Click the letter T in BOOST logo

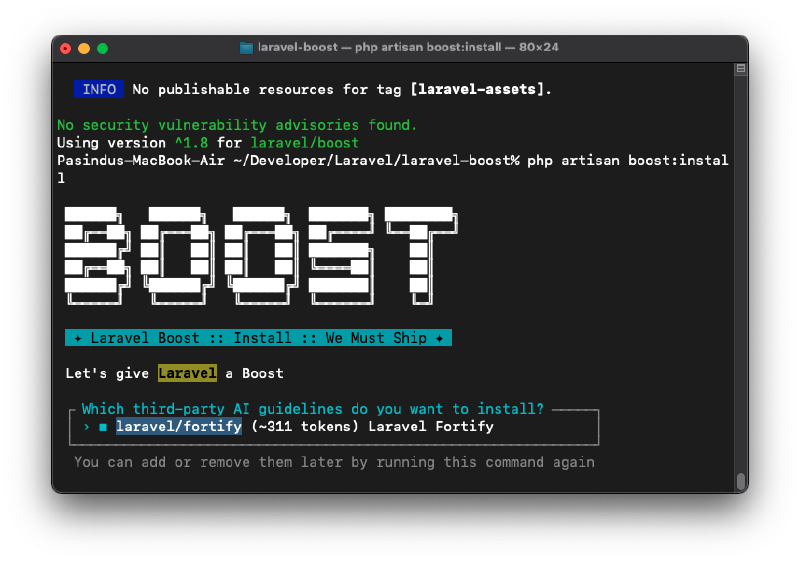tap(418, 255)
